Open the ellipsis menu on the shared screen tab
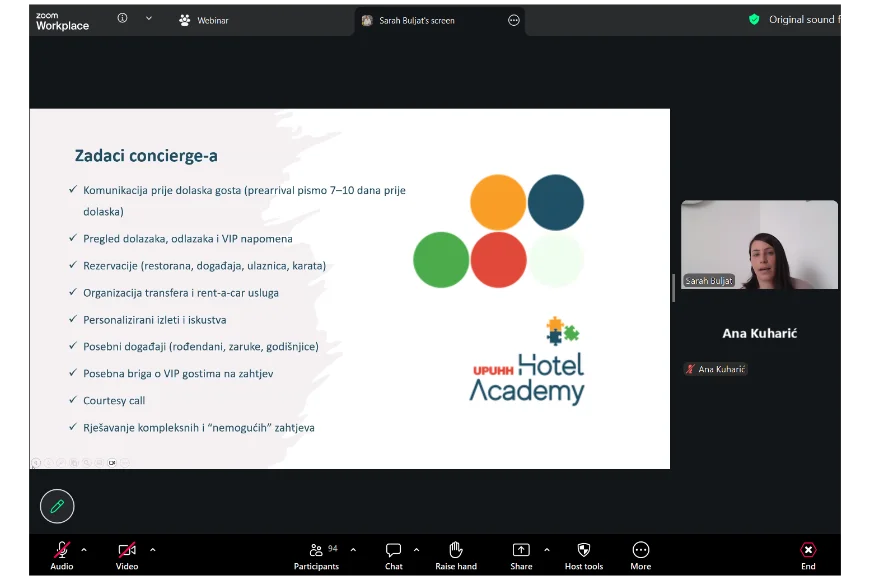This screenshot has height=580, width=870. (514, 20)
